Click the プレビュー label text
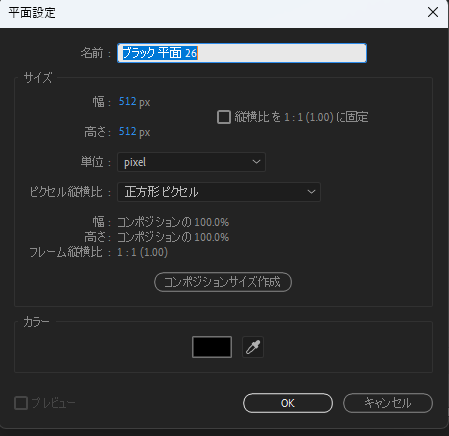This screenshot has width=449, height=436. click(x=53, y=403)
